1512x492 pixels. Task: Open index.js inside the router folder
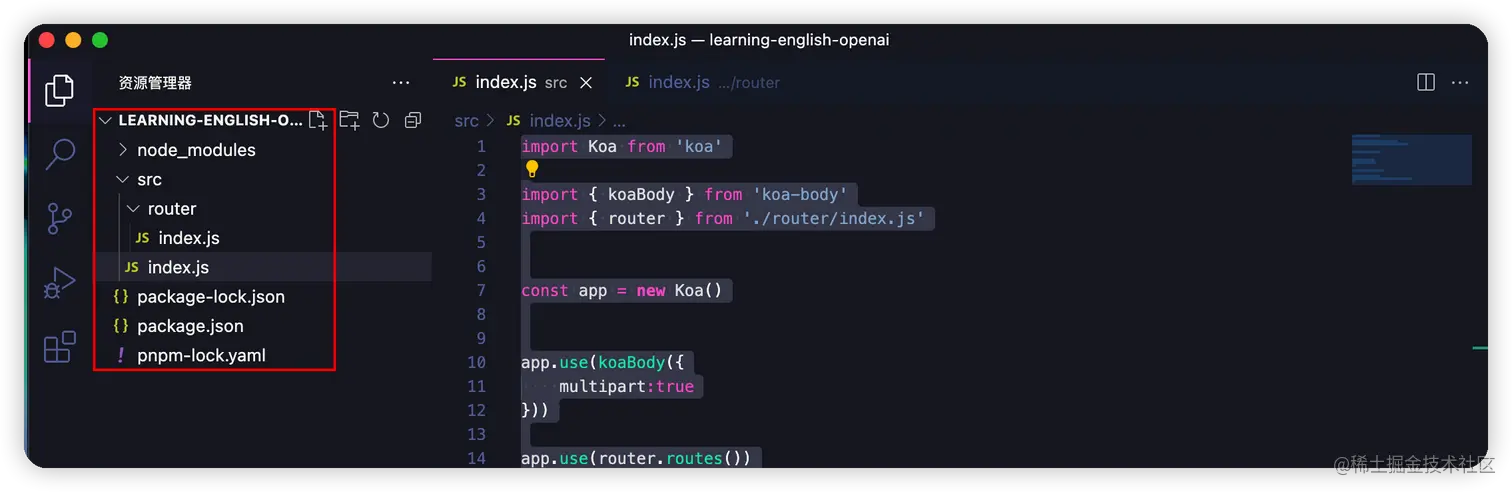coord(189,238)
